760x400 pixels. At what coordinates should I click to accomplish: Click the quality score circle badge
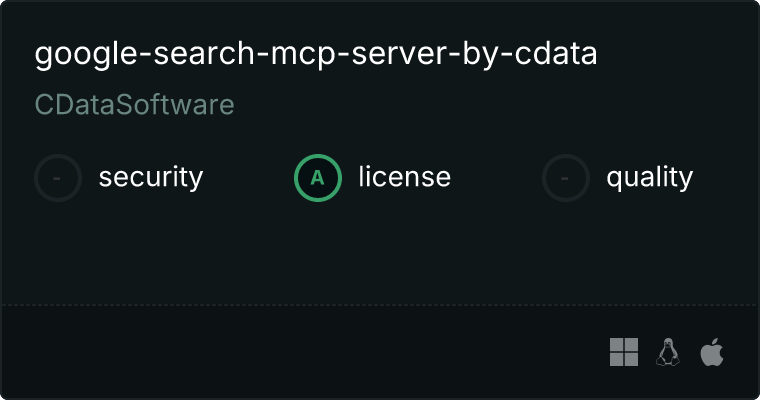click(x=566, y=178)
